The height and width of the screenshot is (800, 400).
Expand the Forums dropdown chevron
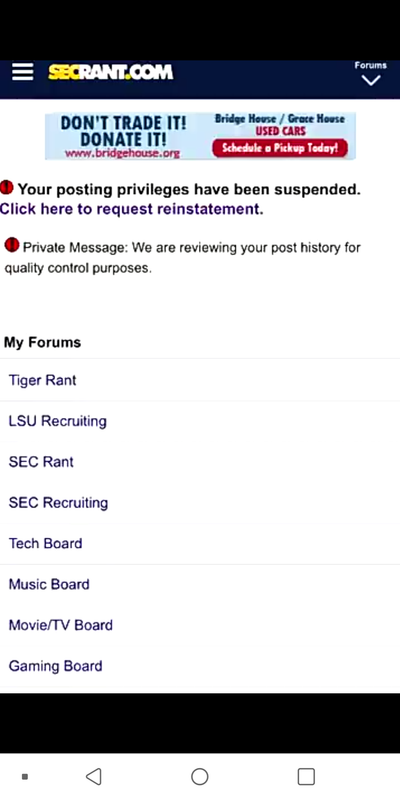pyautogui.click(x=370, y=81)
